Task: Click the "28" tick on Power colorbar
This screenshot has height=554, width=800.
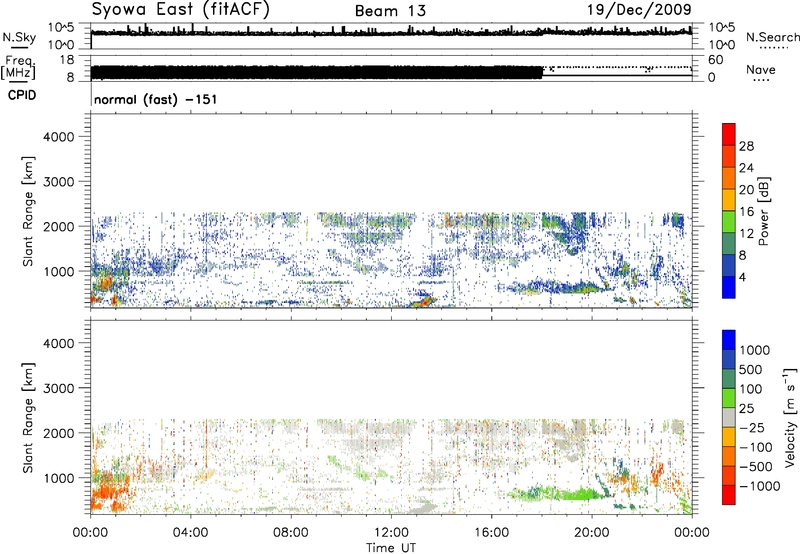Action: click(746, 146)
